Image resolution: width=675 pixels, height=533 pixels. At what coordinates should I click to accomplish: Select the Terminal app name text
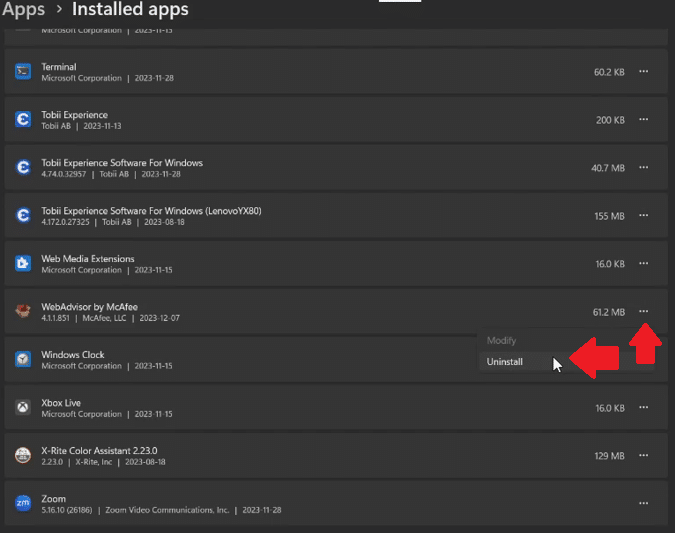pyautogui.click(x=59, y=67)
